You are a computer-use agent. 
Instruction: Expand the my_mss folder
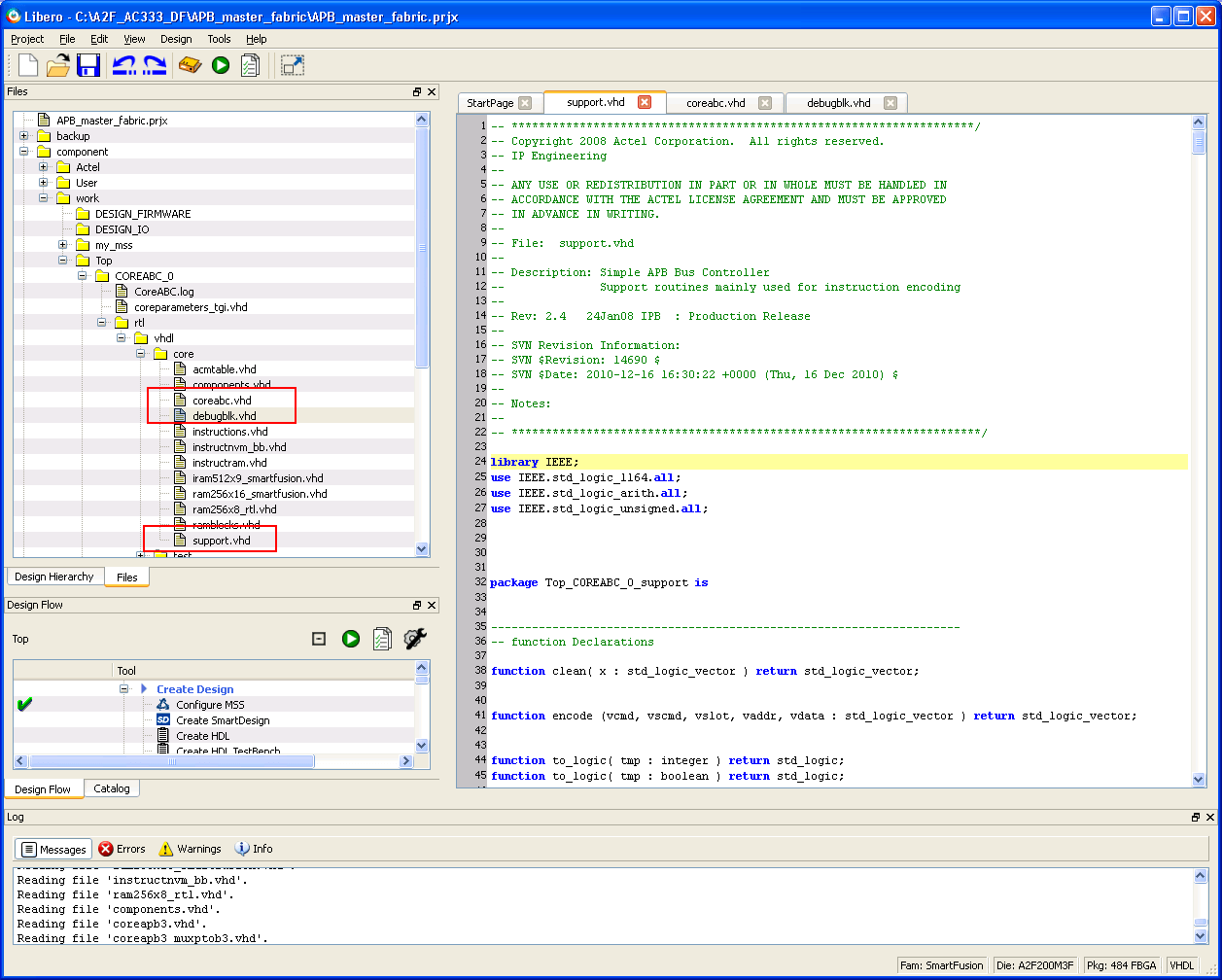pos(63,245)
